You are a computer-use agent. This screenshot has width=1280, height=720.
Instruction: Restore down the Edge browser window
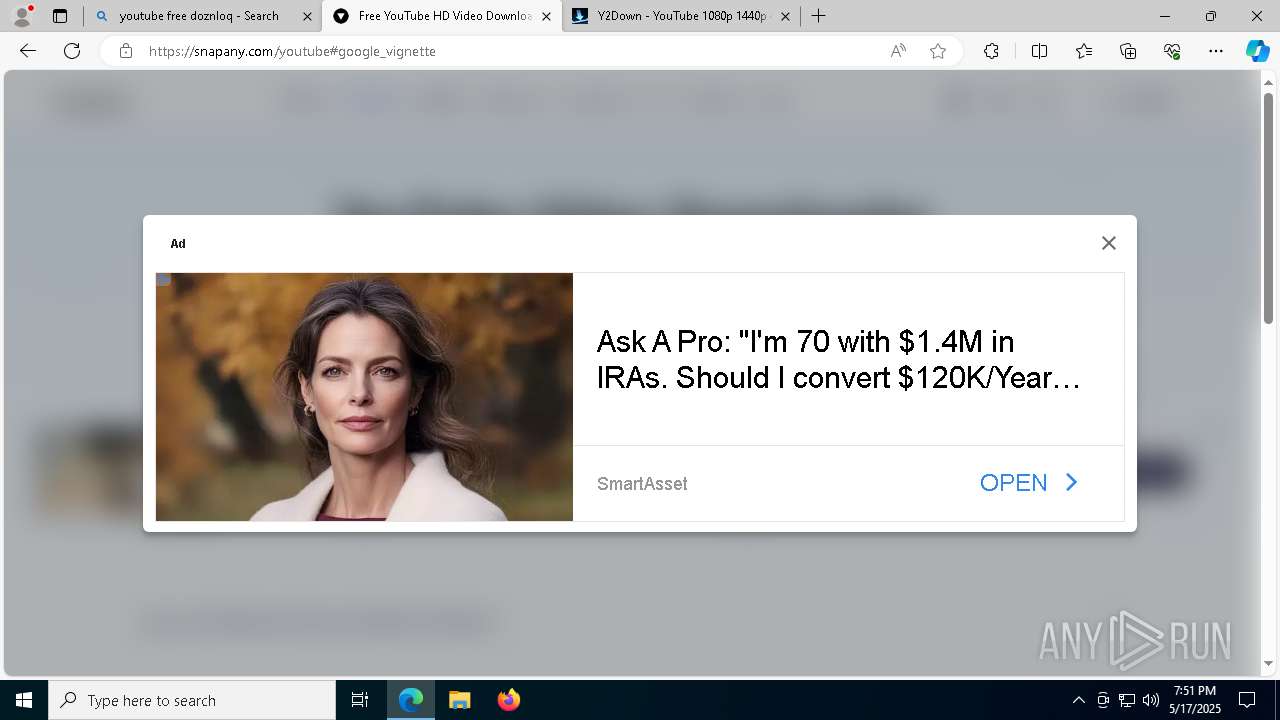point(1211,16)
